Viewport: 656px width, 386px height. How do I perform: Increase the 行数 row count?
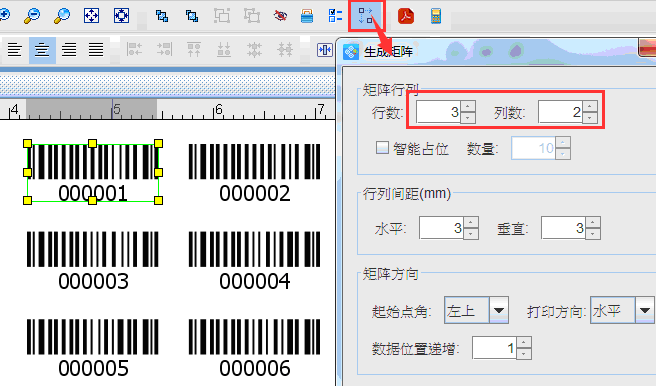pos(468,106)
